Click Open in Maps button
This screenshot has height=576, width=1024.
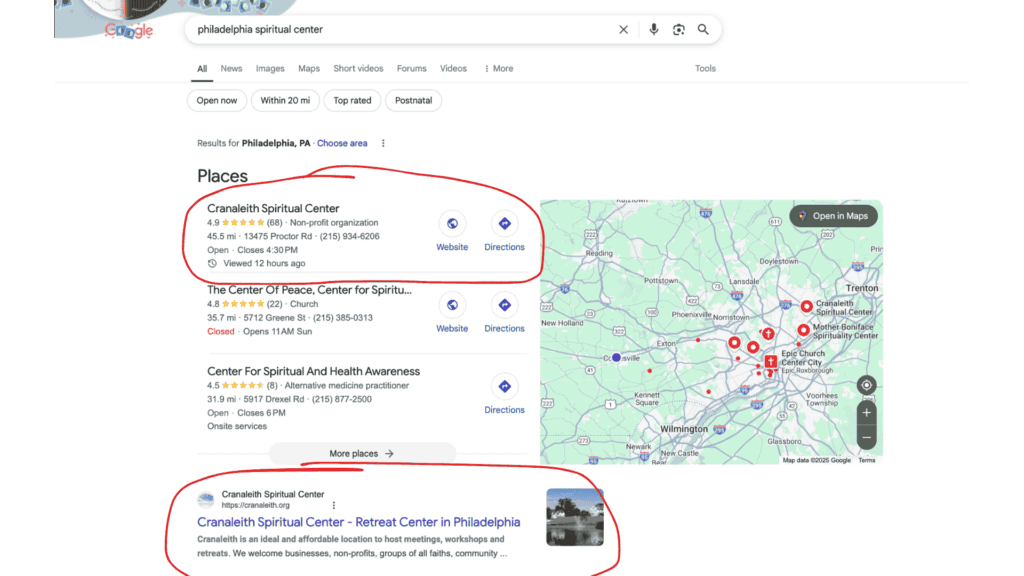point(833,216)
